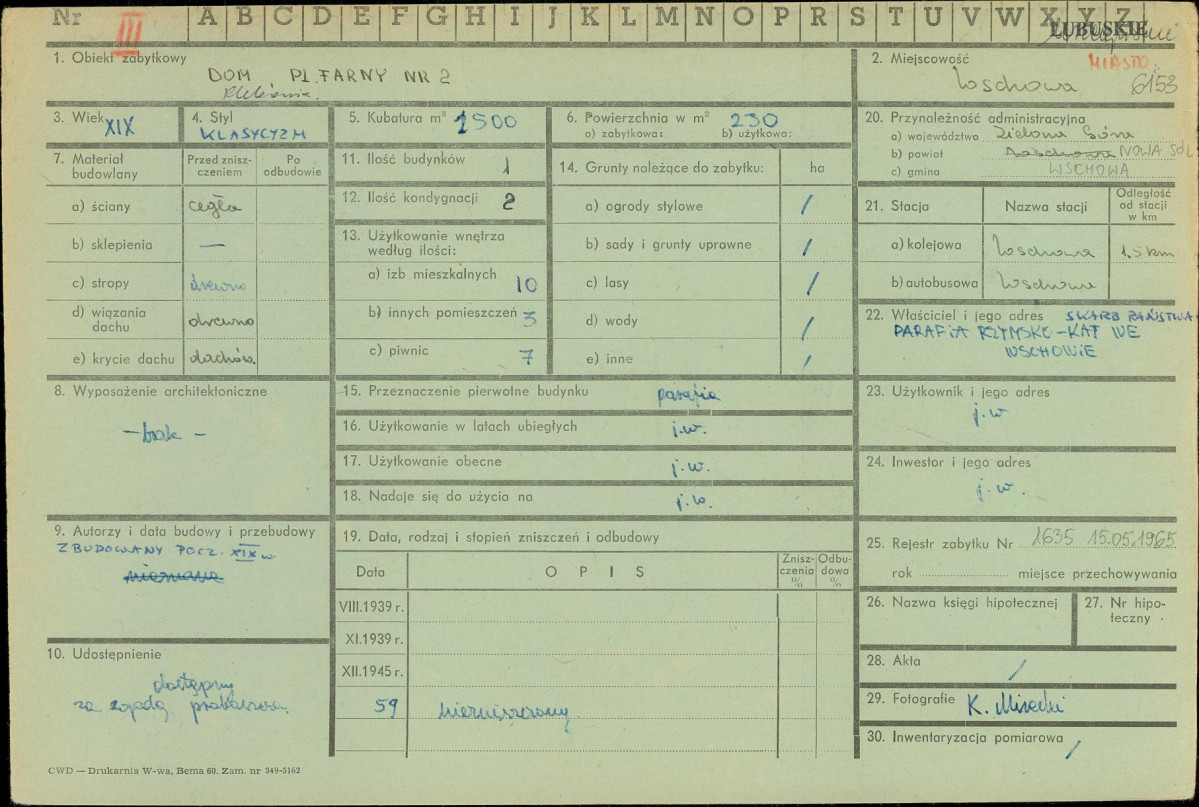Select the letter W index tab
Screen dimensions: 1199x807
pos(1010,18)
